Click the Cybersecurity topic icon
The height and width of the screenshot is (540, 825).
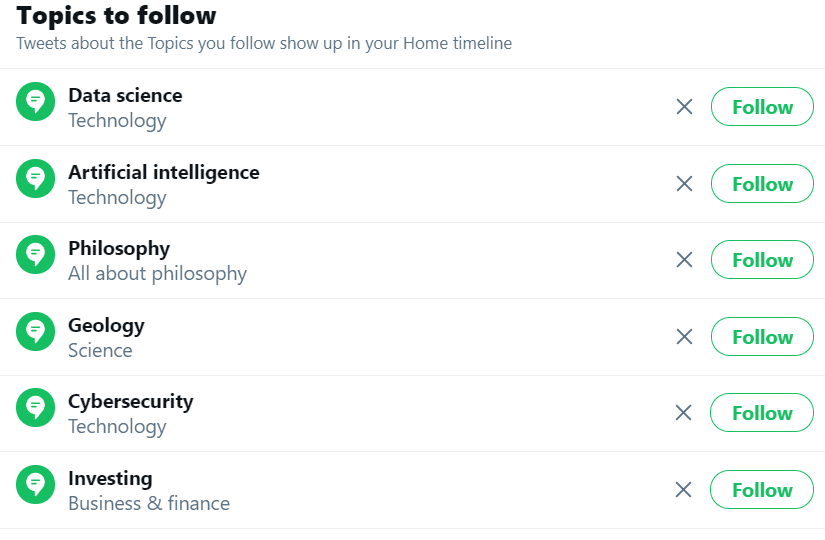[x=35, y=408]
